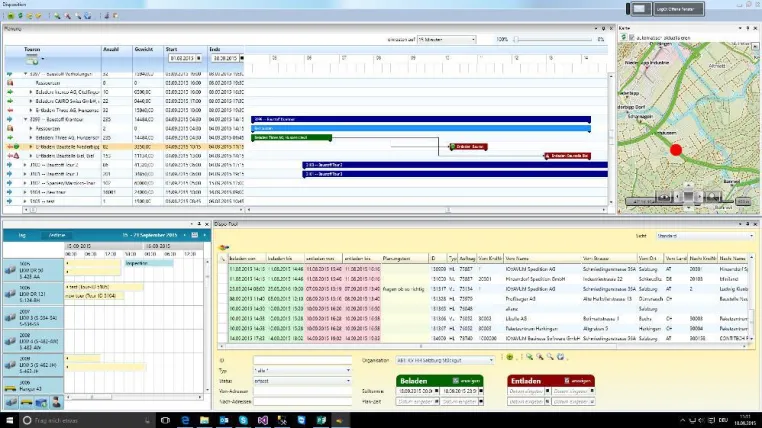This screenshot has width=762, height=428.
Task: Click the colored cubes icon above pool table
Action: click(x=224, y=248)
